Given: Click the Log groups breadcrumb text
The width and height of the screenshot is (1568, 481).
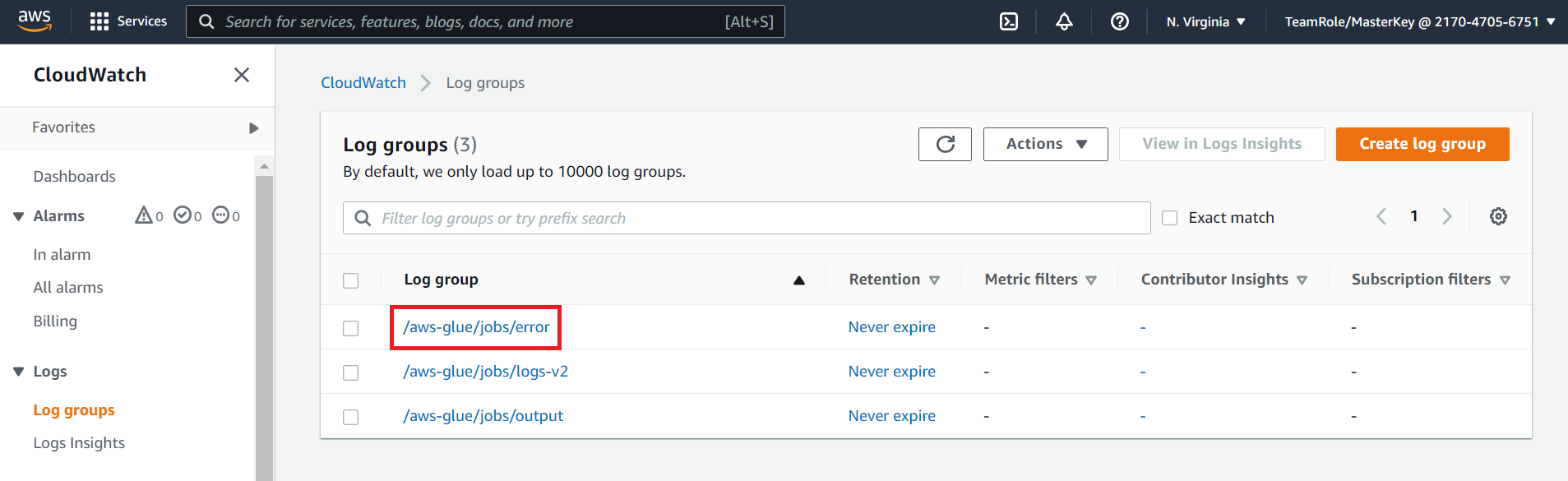Looking at the screenshot, I should pyautogui.click(x=485, y=83).
